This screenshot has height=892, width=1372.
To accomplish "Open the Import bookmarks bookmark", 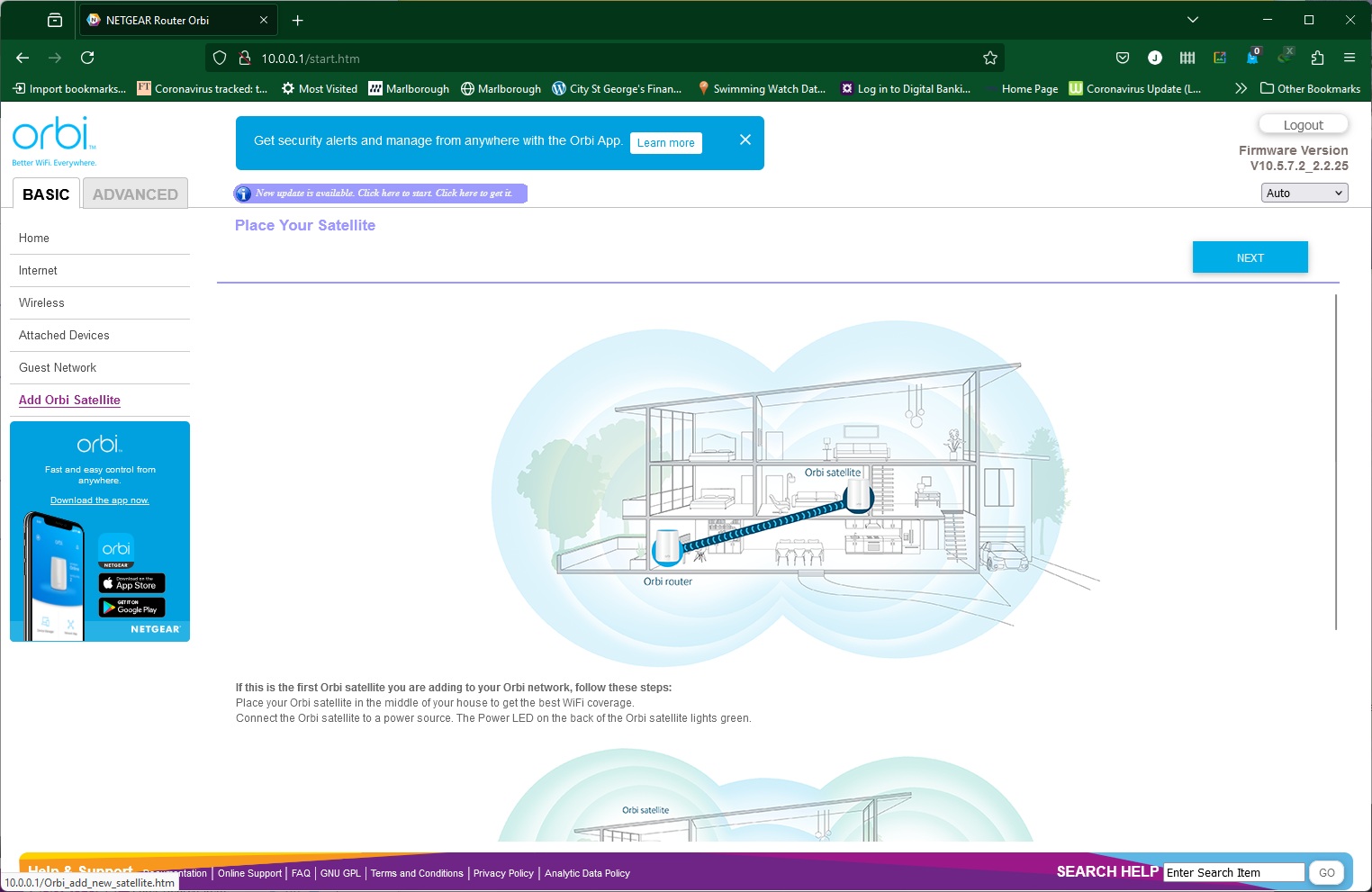I will [x=69, y=88].
